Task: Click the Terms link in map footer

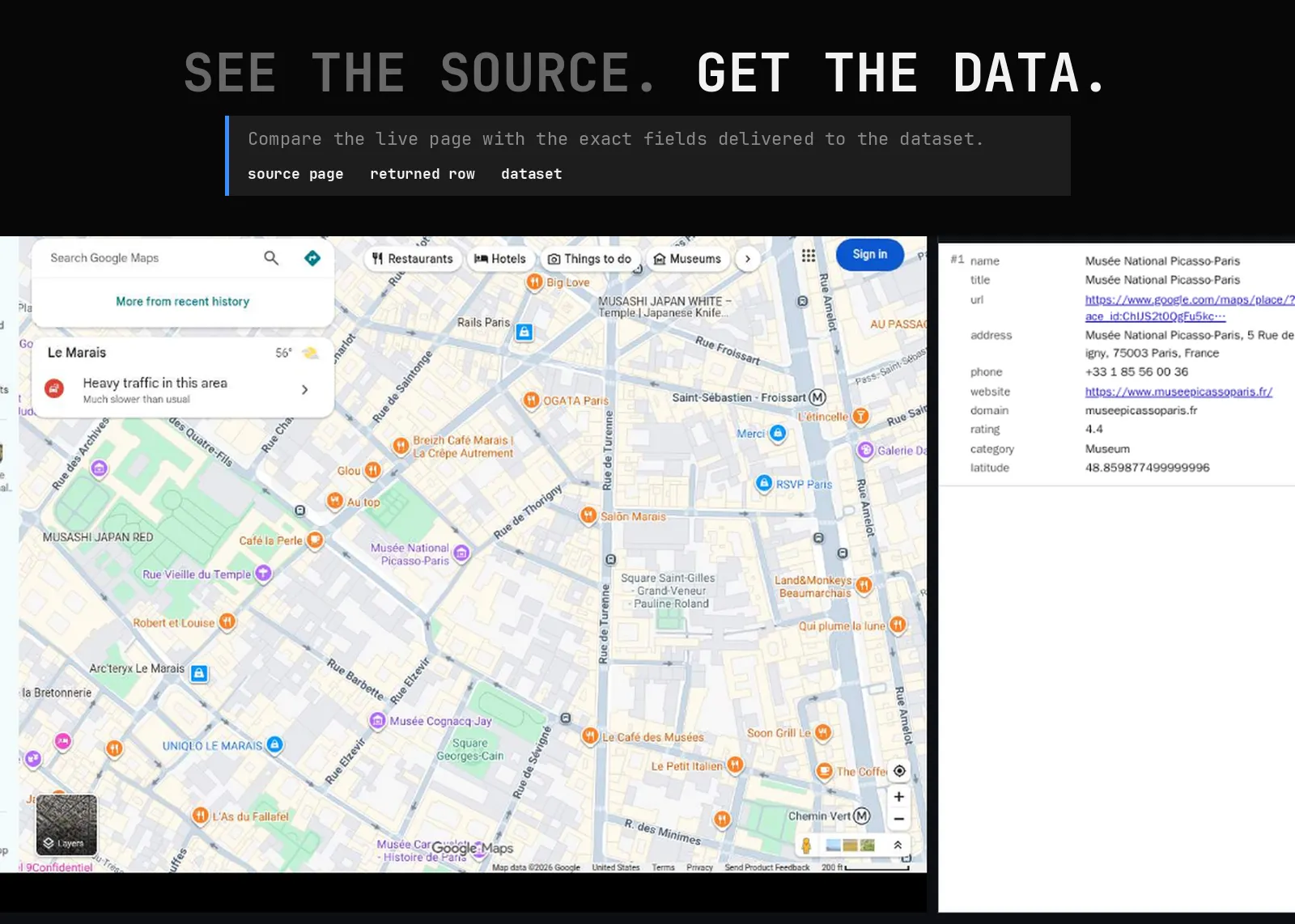Action: 663,867
